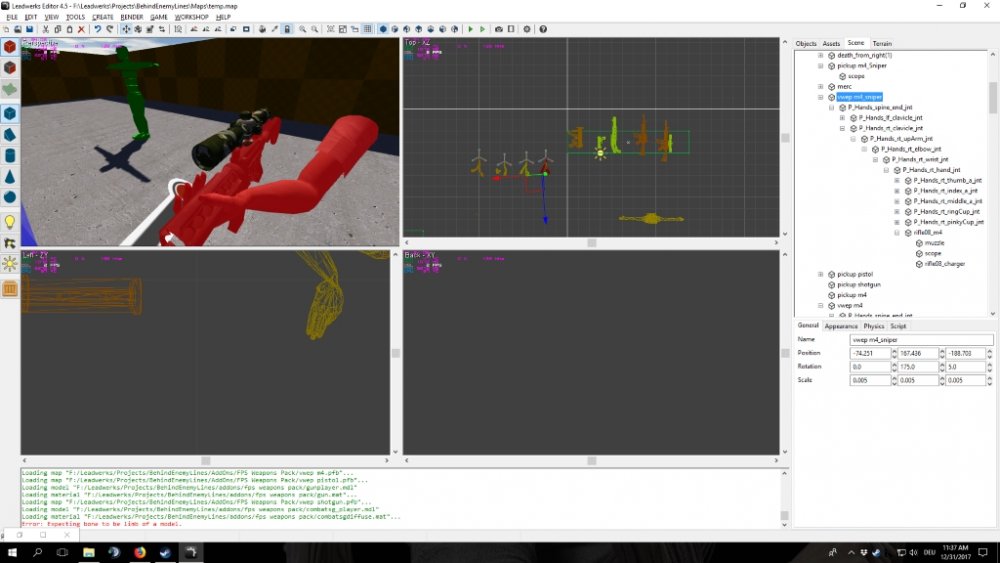Open the WORKSHOP menu
This screenshot has height=563, width=1000.
191,17
